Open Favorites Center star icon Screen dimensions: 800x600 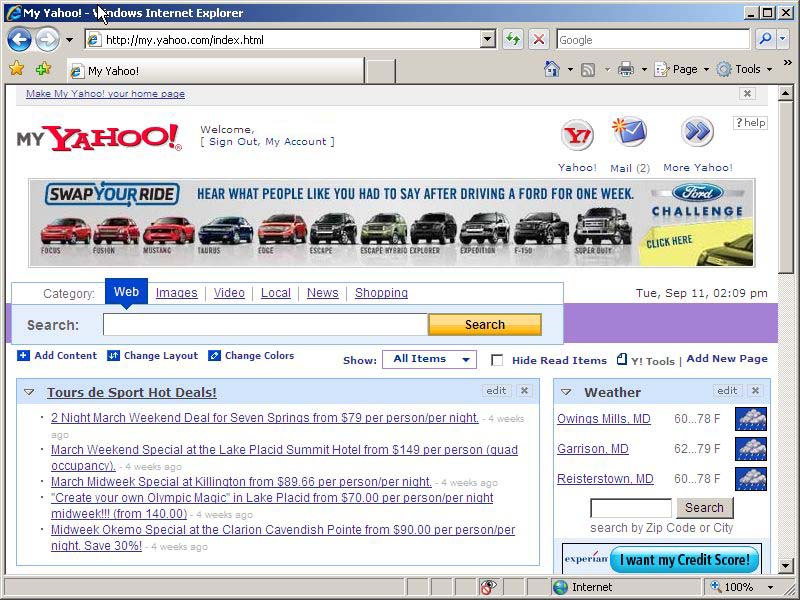[16, 68]
